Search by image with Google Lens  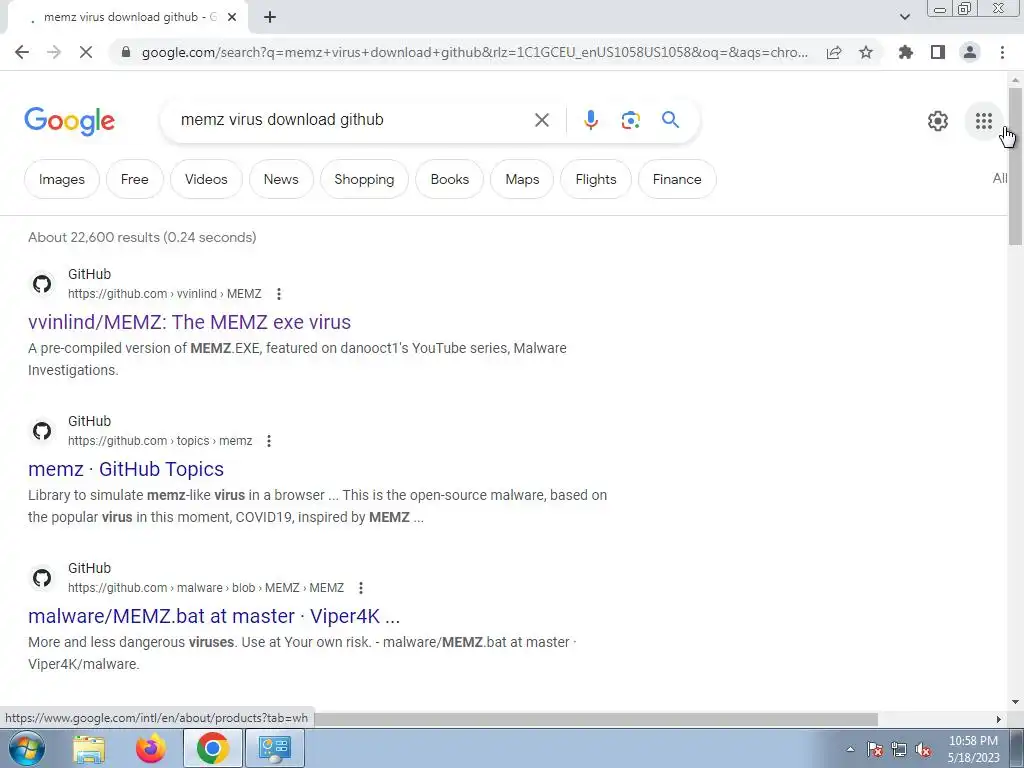(x=630, y=120)
